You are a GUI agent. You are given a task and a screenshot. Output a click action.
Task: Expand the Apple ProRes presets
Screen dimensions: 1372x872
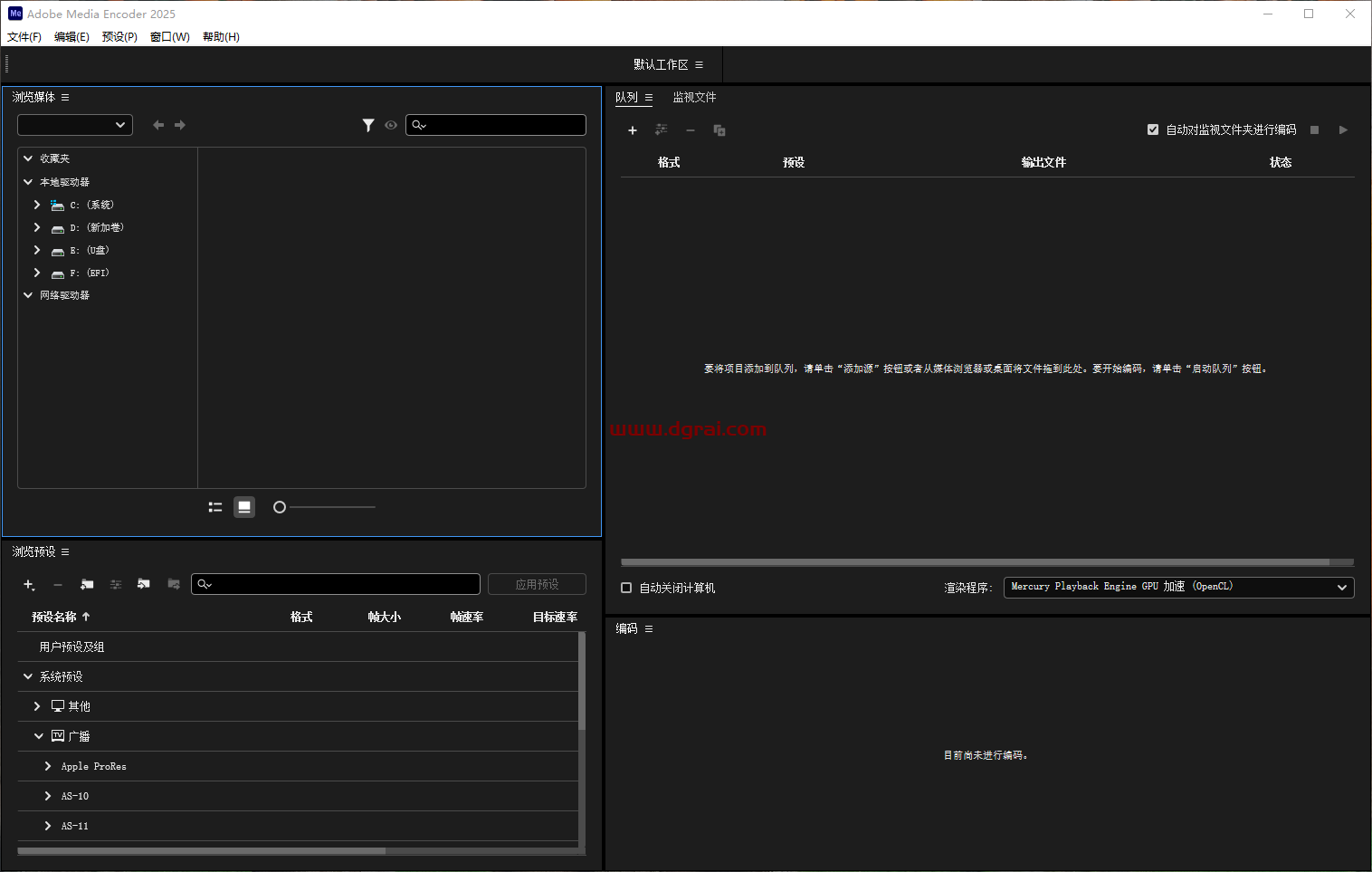48,766
